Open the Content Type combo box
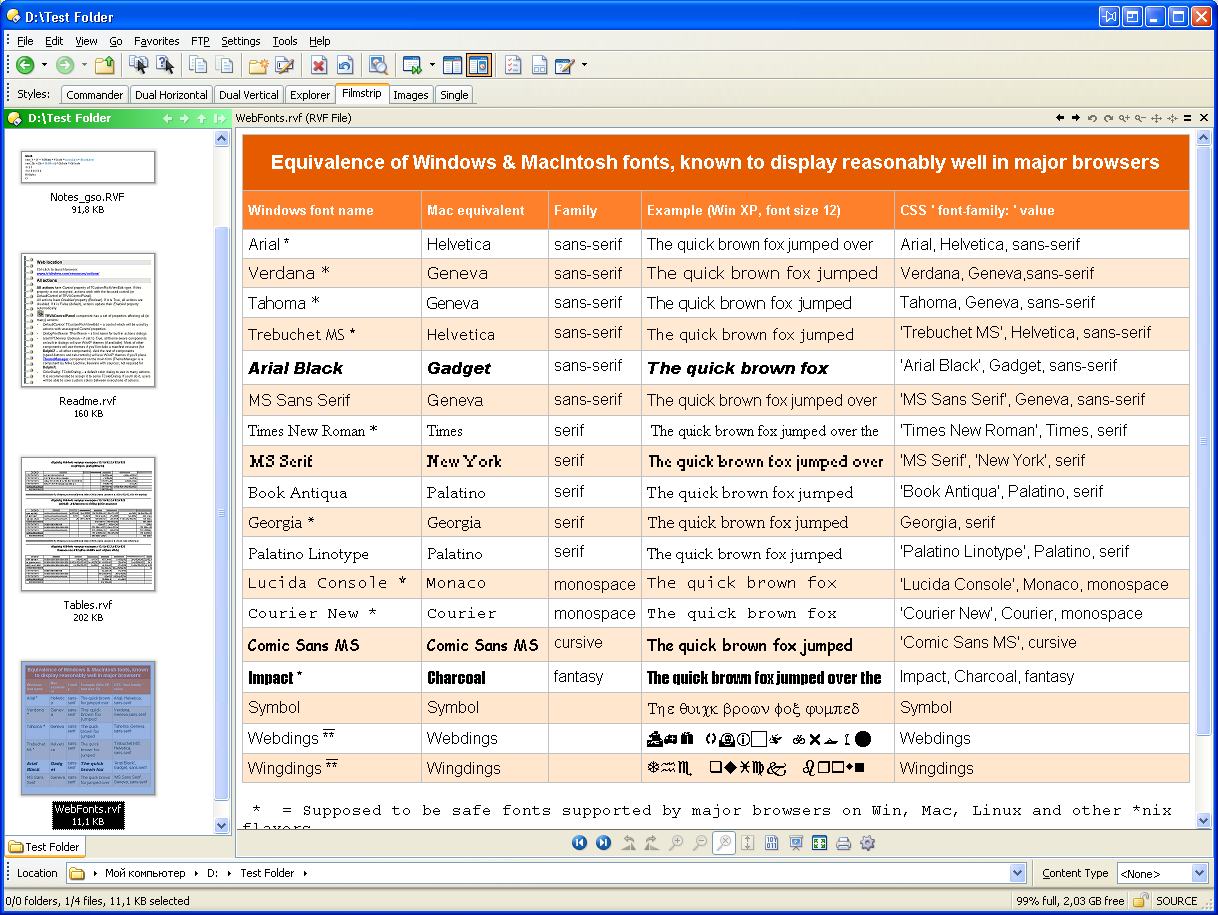The image size is (1218, 915). pyautogui.click(x=1162, y=873)
